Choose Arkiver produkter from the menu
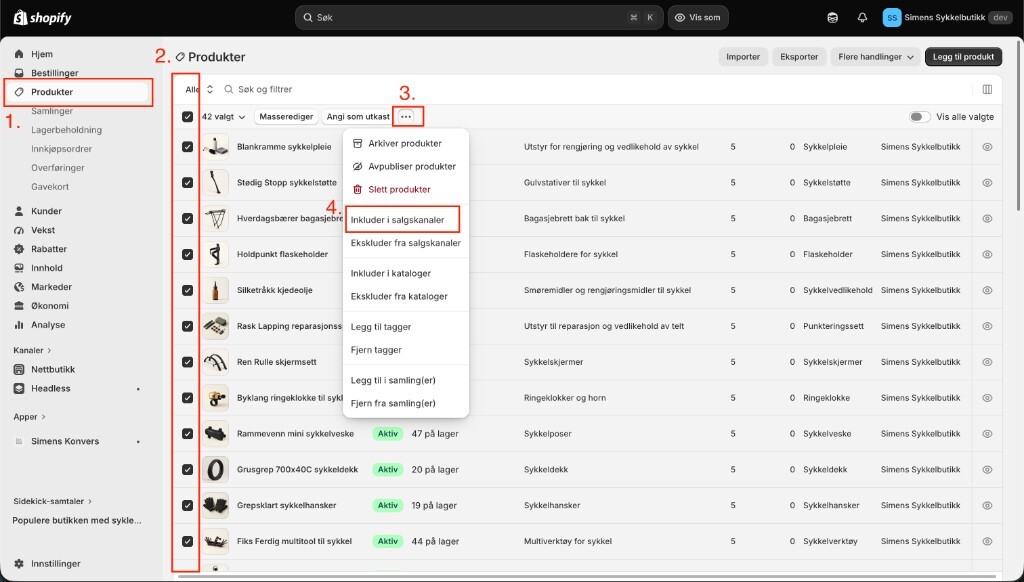1024x582 pixels. coord(406,143)
